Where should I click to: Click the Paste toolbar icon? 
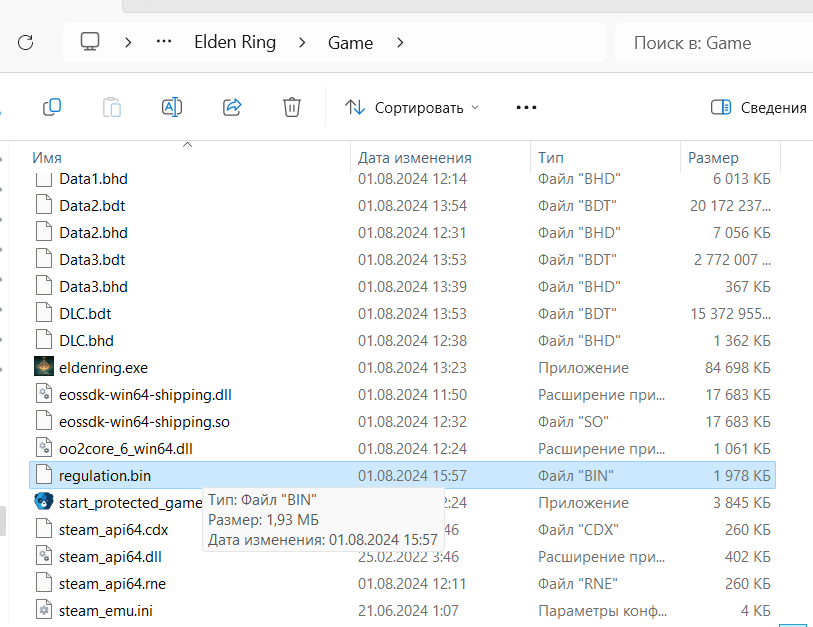click(x=112, y=107)
